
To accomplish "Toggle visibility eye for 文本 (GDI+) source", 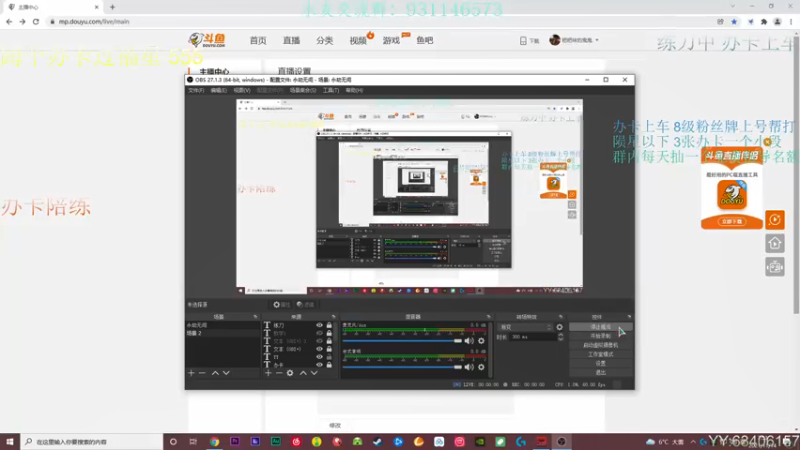I will click(x=319, y=349).
